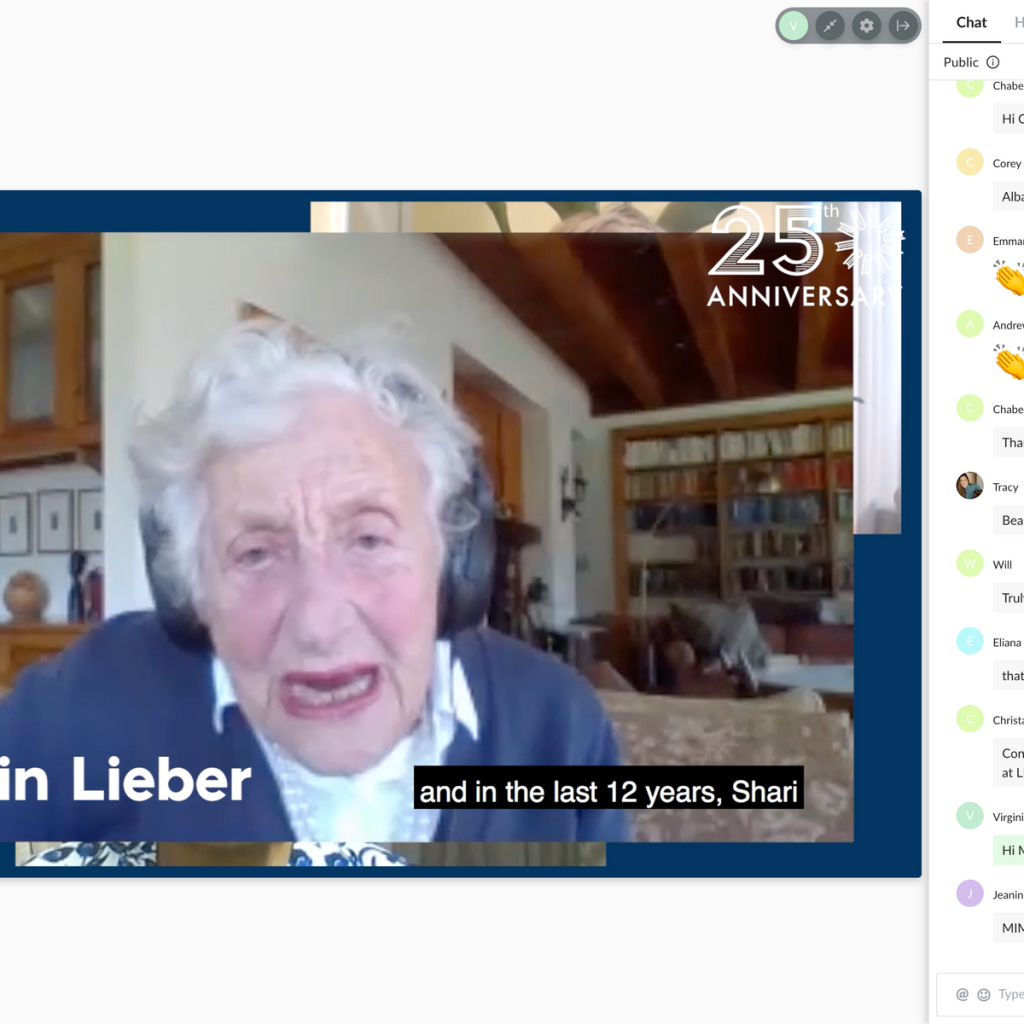Click the info icon next to Public
The image size is (1024, 1024).
point(993,62)
